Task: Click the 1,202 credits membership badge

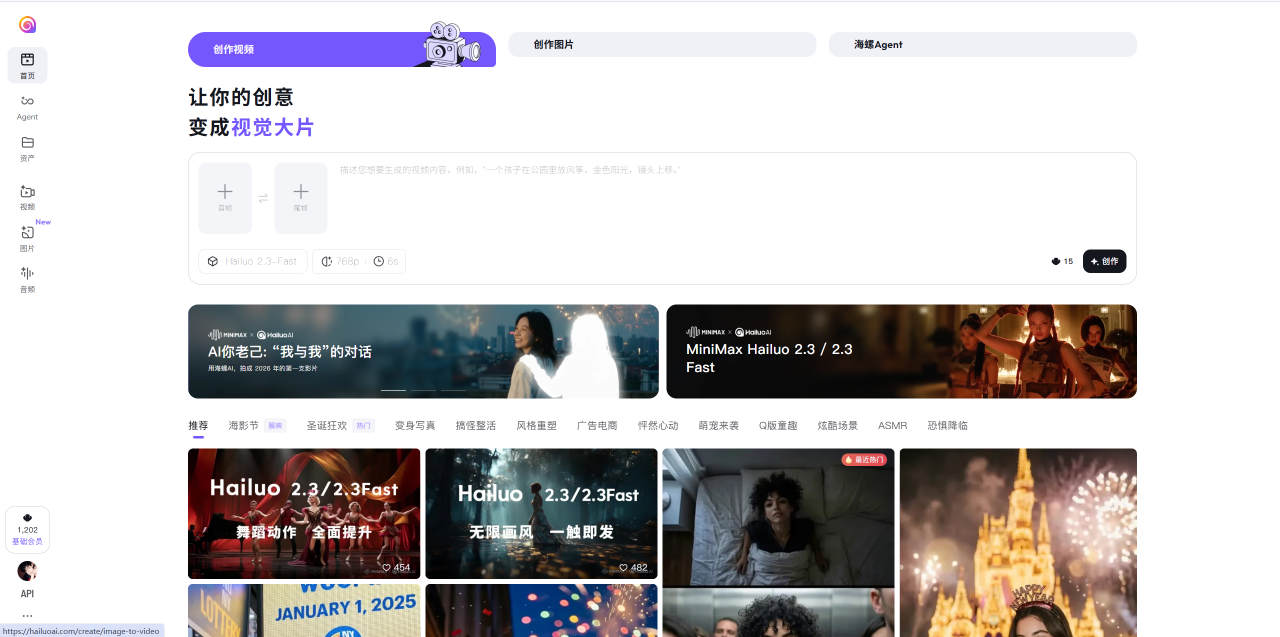Action: point(27,530)
